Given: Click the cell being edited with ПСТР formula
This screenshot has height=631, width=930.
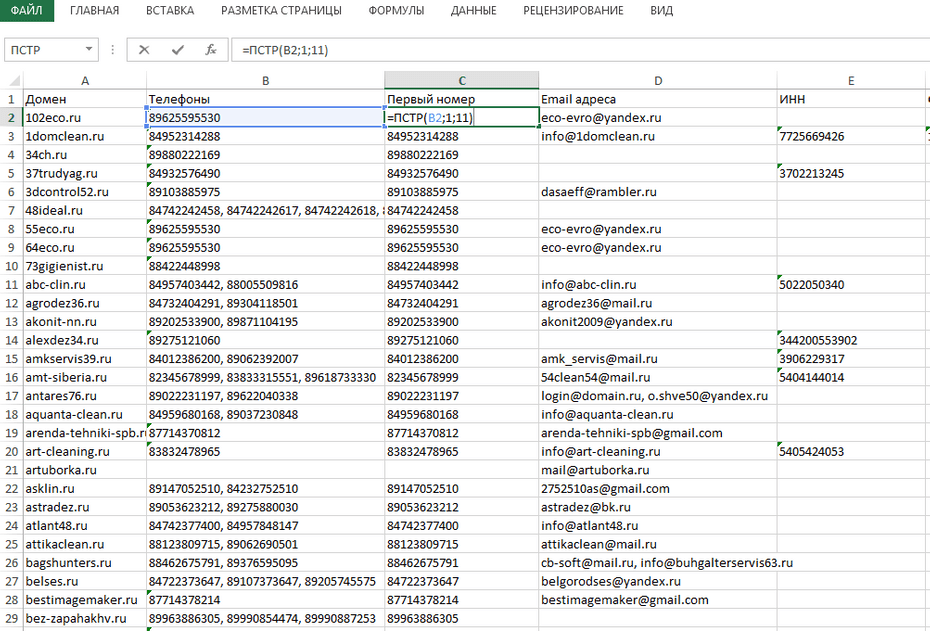Looking at the screenshot, I should (461, 117).
